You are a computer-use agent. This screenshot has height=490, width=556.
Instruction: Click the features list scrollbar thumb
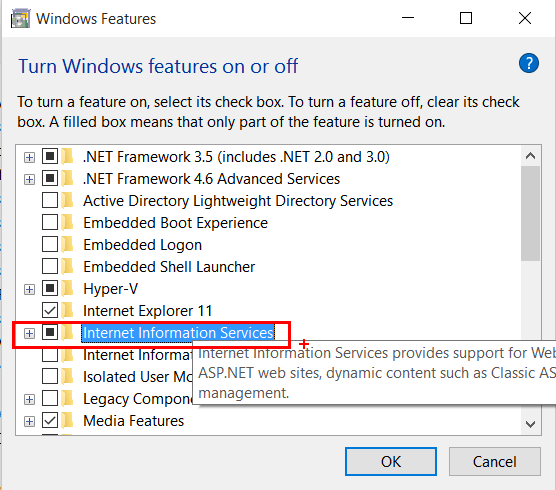[530, 213]
